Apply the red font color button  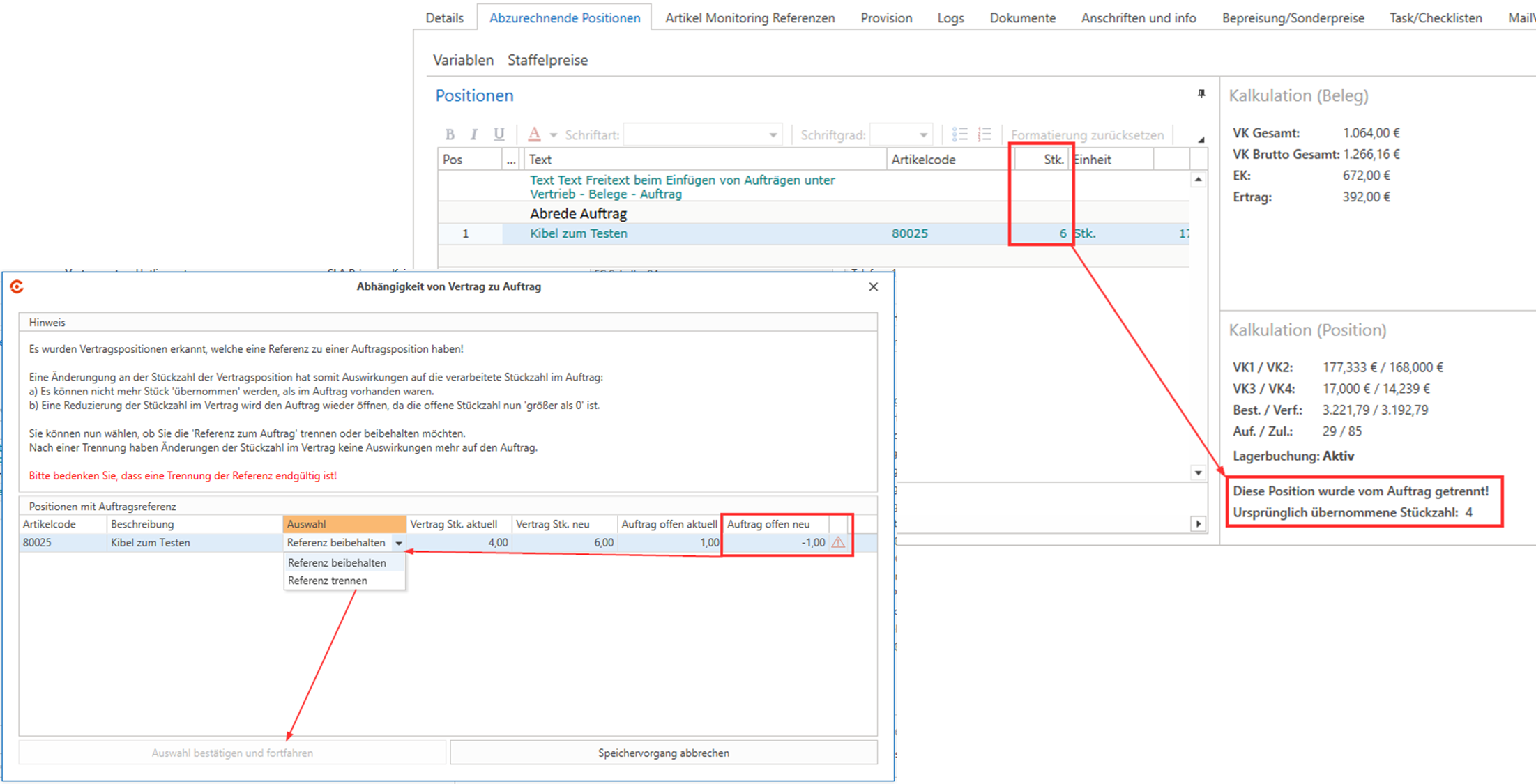coord(534,134)
